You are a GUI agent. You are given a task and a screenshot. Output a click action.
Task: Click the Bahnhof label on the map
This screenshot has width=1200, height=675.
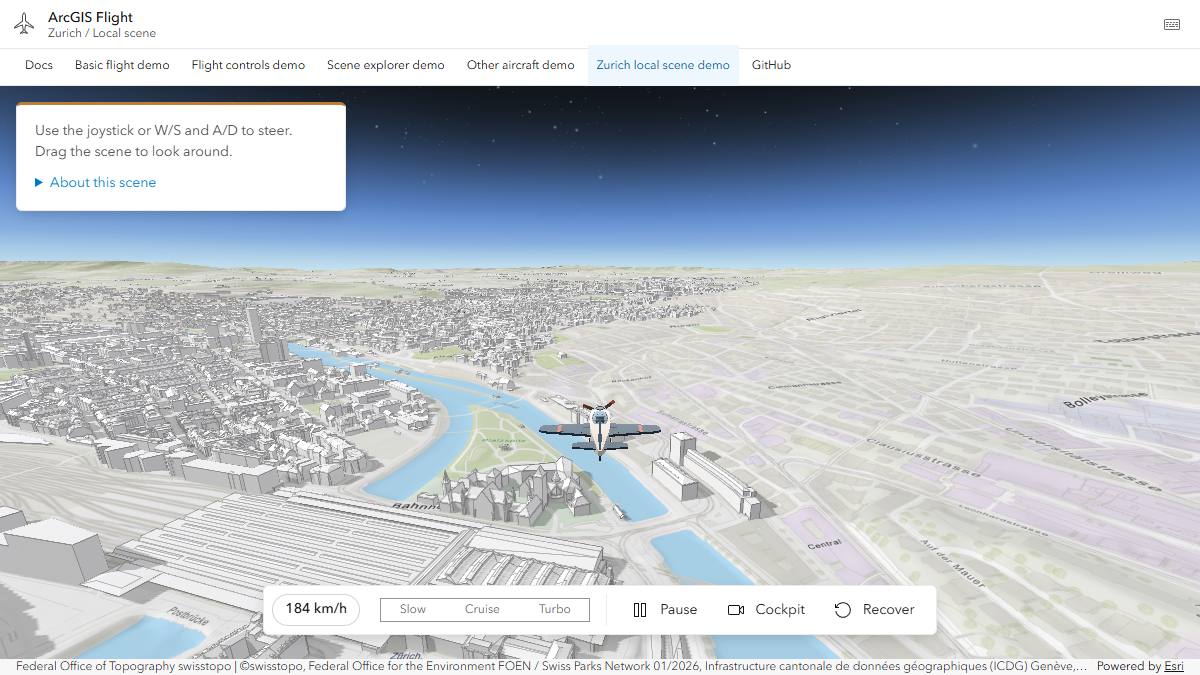(x=415, y=507)
